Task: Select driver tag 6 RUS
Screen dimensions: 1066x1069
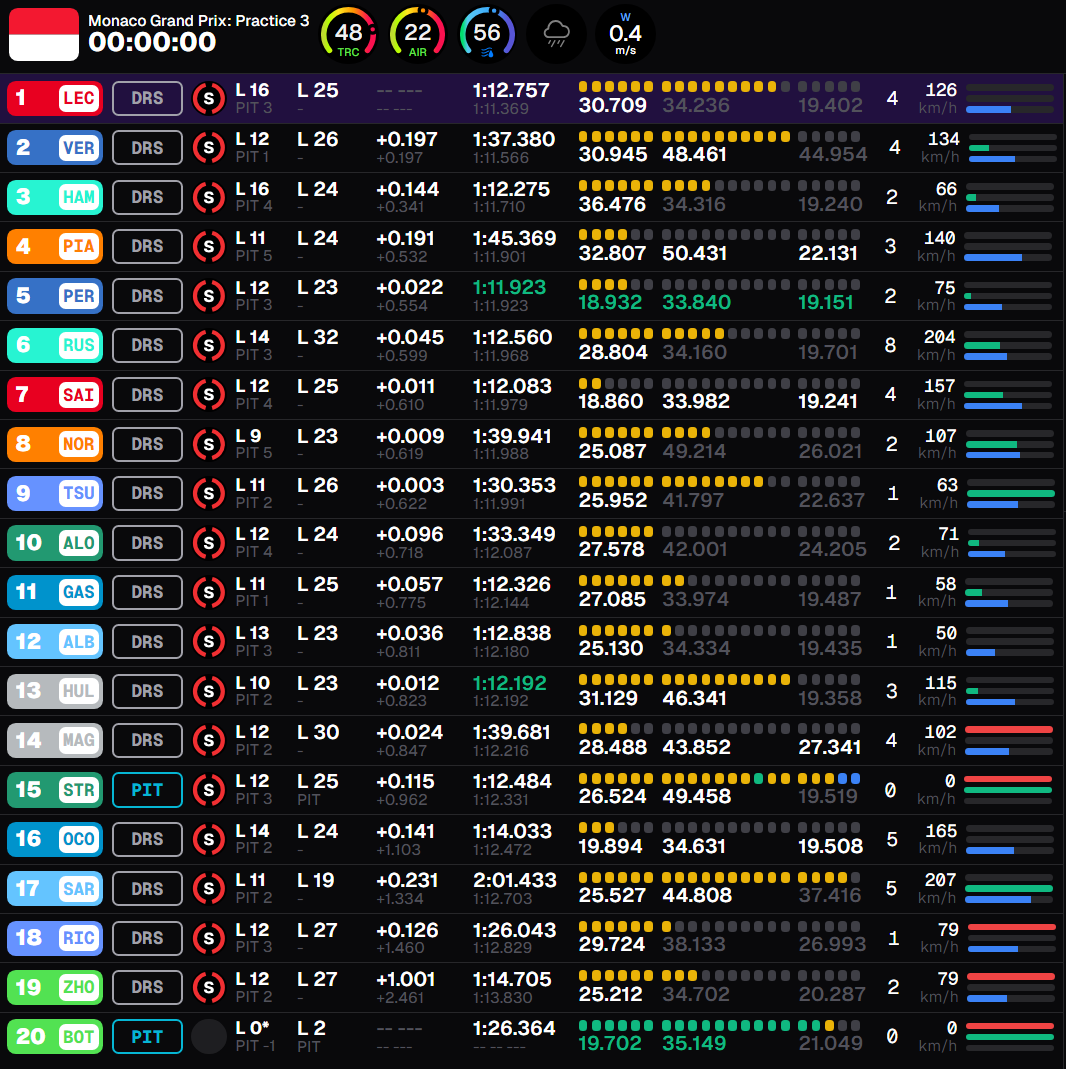Action: [55, 345]
